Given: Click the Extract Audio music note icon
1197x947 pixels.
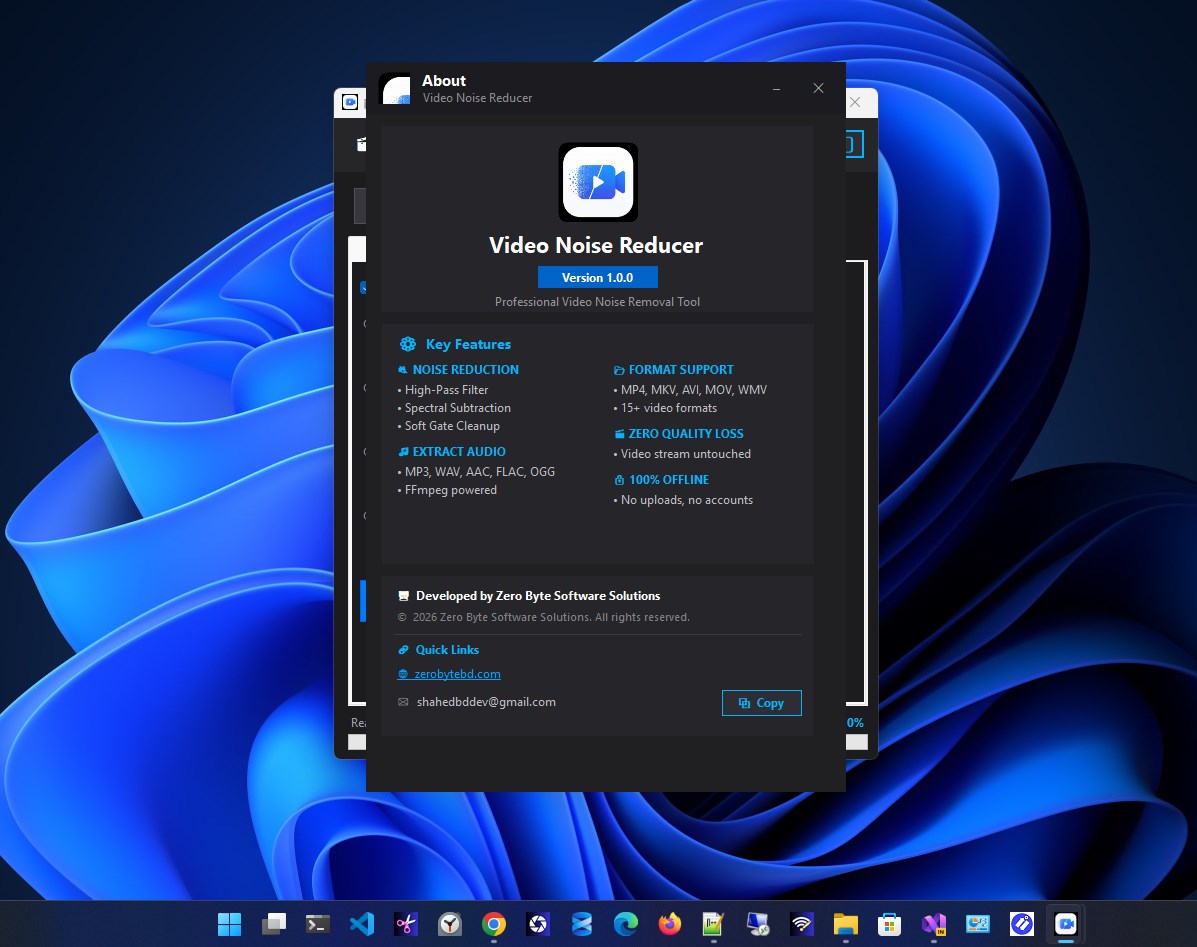Looking at the screenshot, I should point(403,452).
